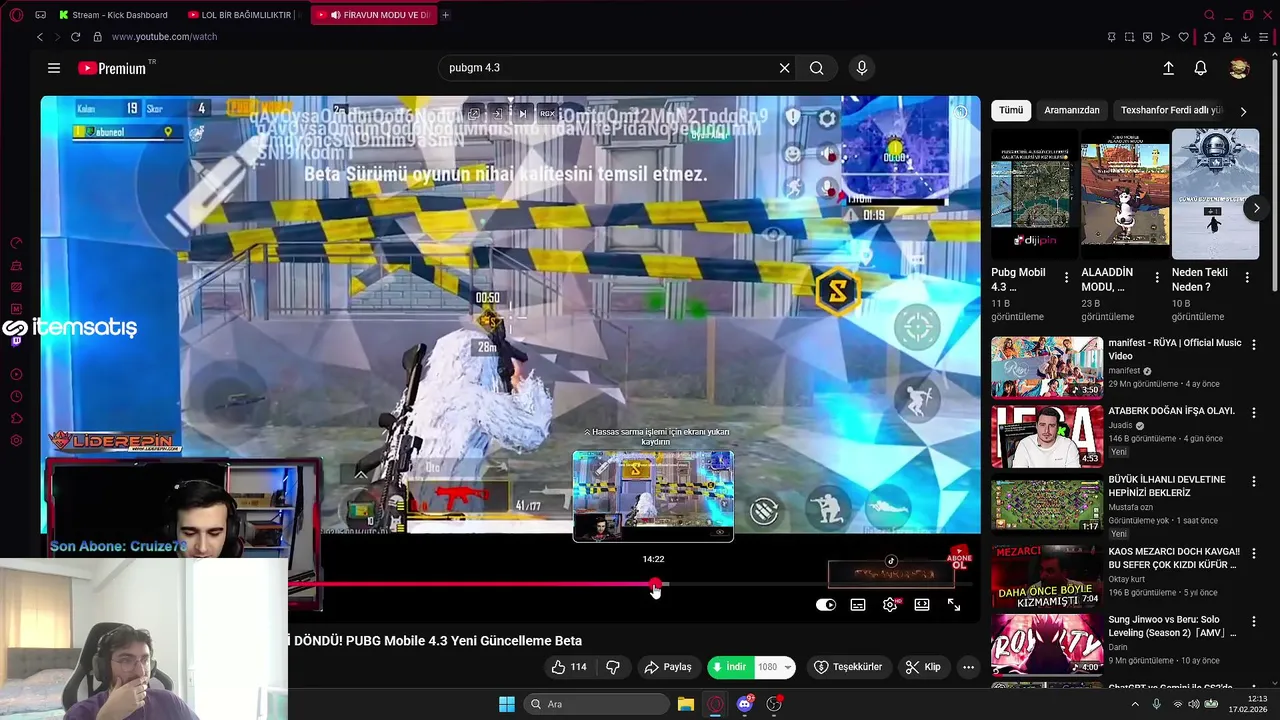Open Pubg Mobil 4.3 short thumbnail
The width and height of the screenshot is (1280, 720).
(1034, 194)
